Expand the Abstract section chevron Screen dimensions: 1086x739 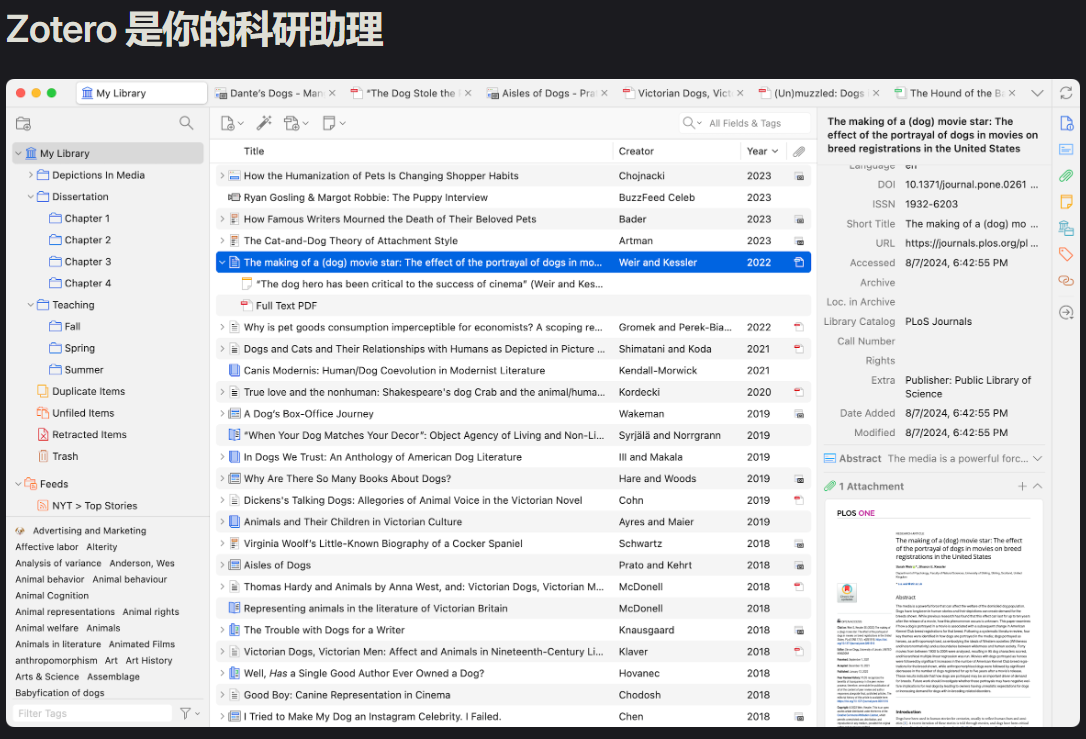pos(1038,458)
